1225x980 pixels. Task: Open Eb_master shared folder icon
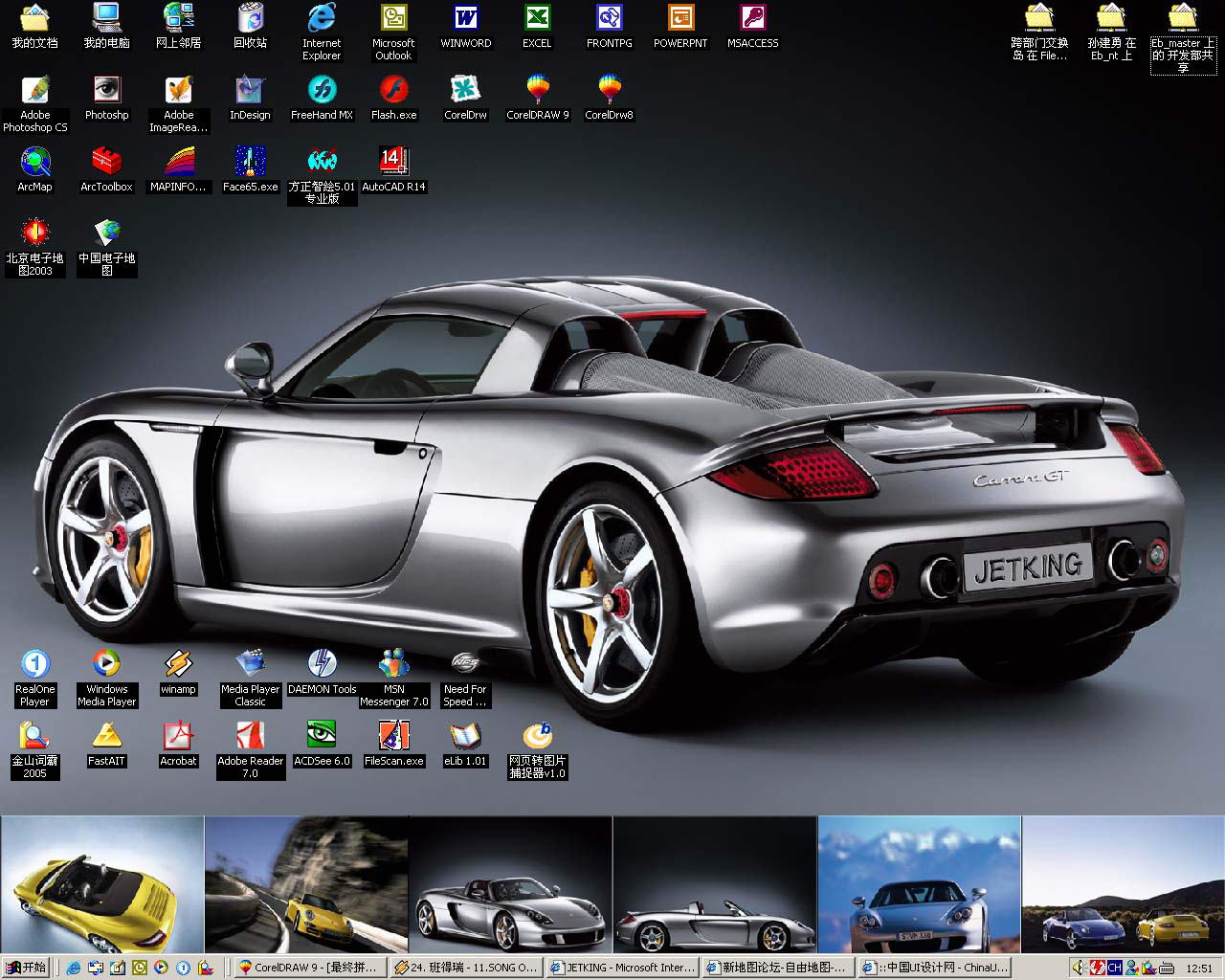[1183, 18]
